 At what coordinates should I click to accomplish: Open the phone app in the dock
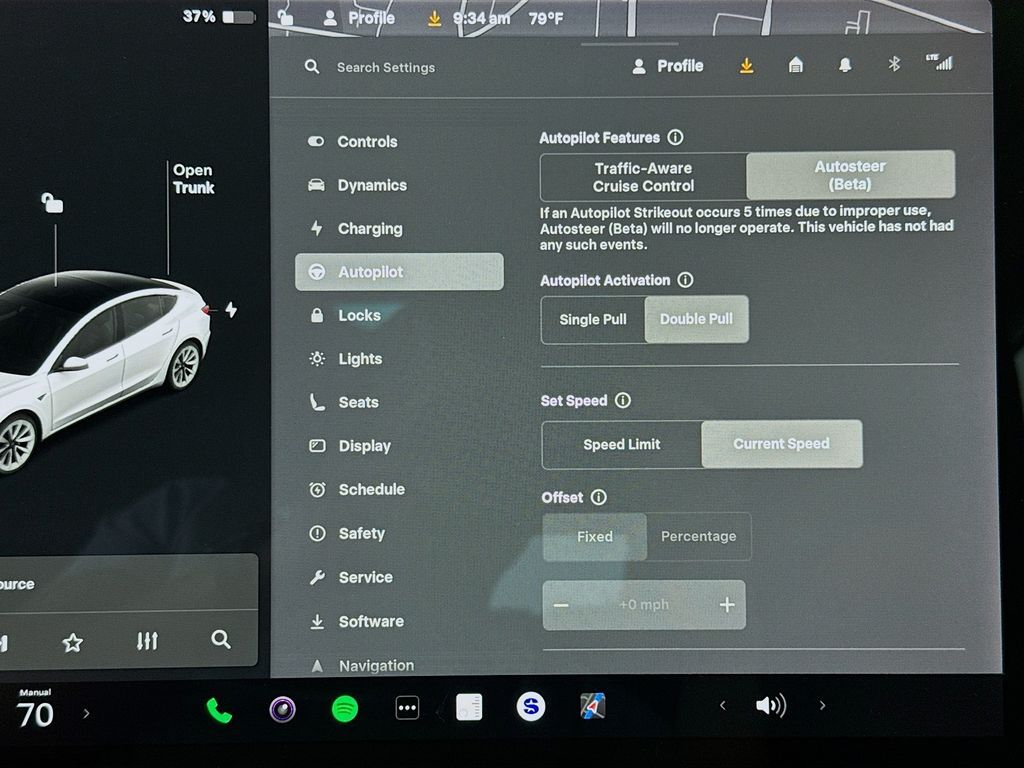[x=219, y=710]
